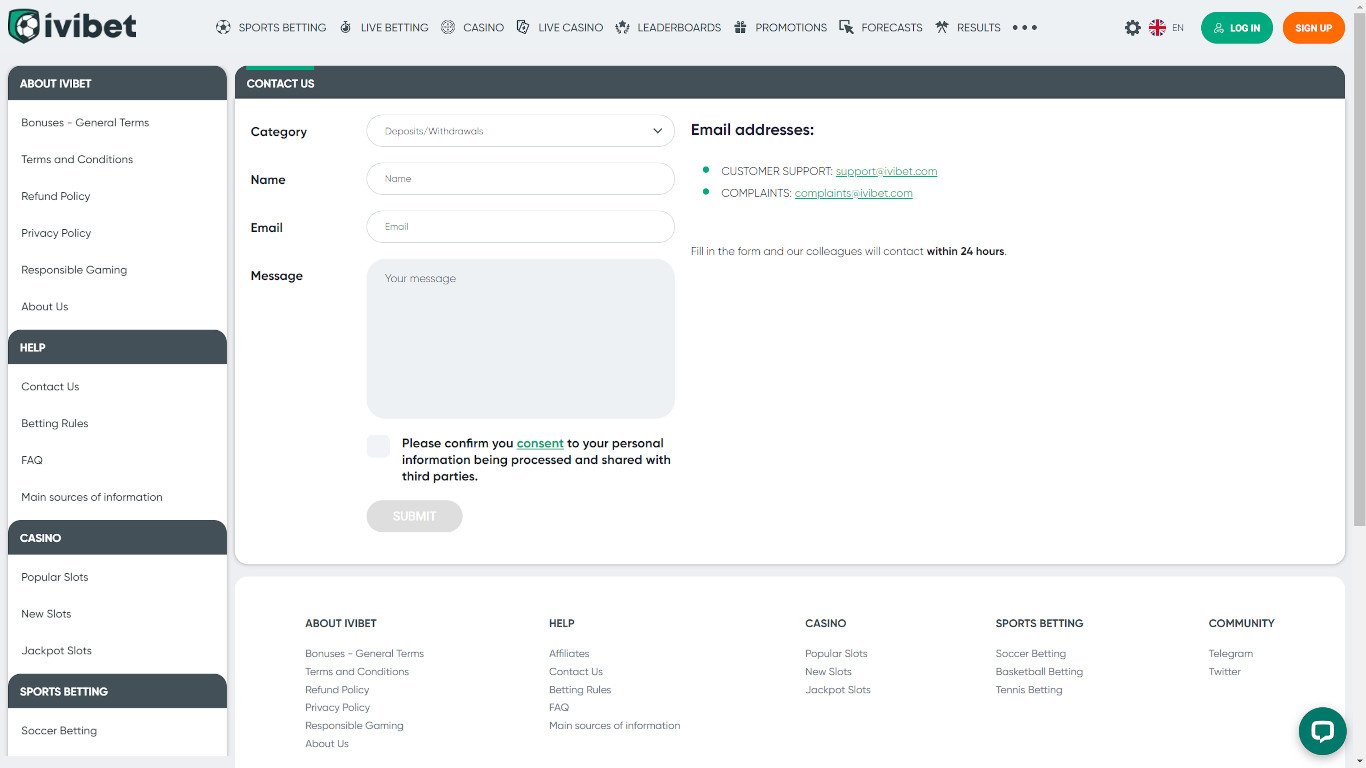
Task: Open Twitter link in the footer
Action: click(x=1224, y=672)
